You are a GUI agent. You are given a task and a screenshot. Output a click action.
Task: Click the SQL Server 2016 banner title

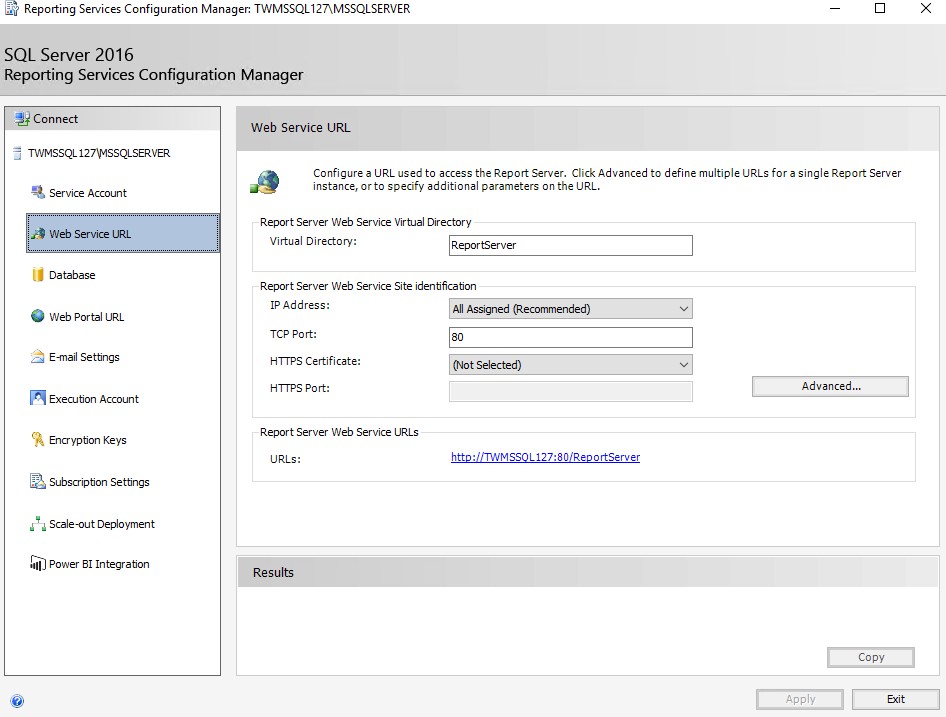coord(69,55)
